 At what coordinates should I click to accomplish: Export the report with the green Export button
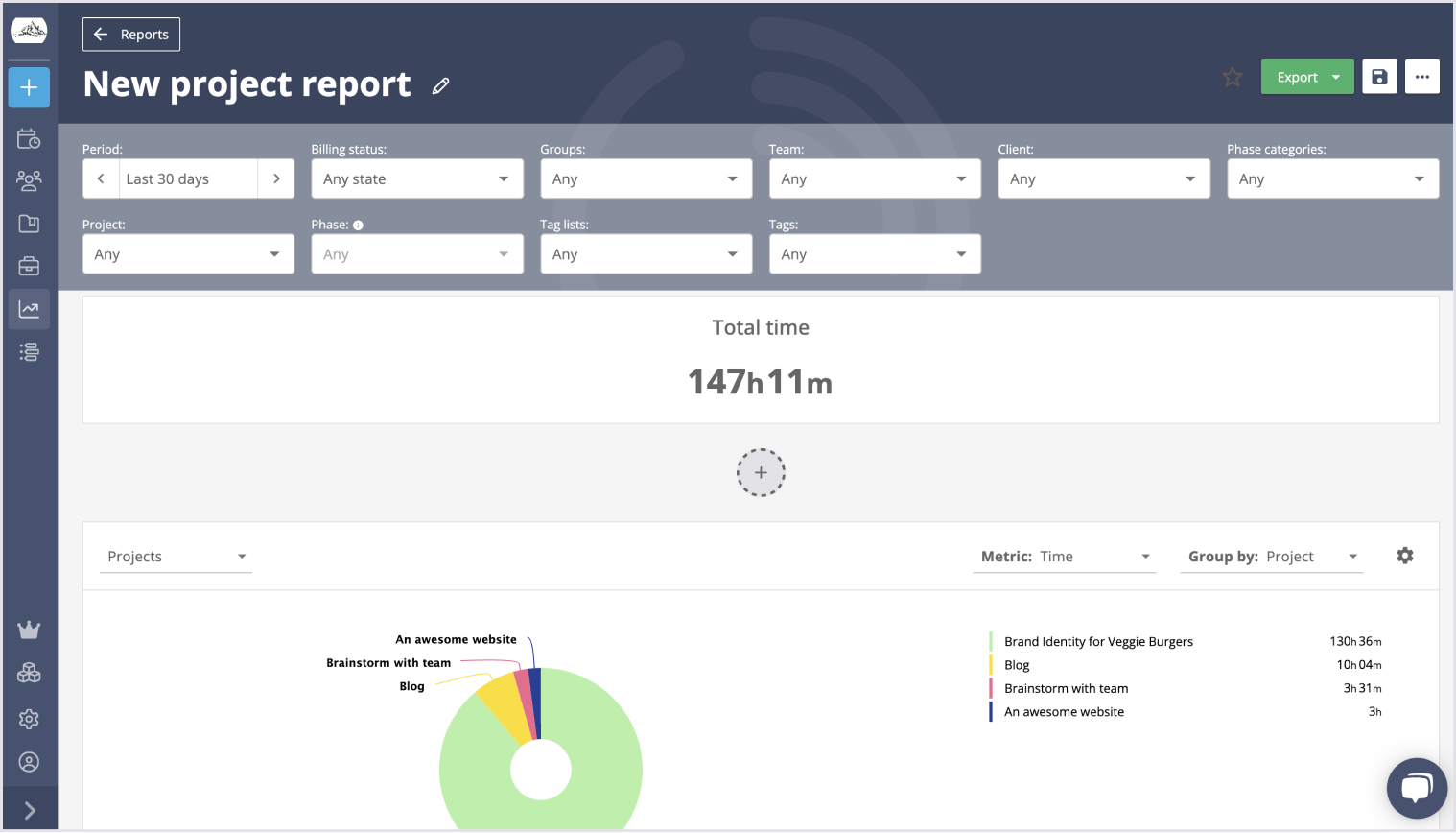coord(1297,77)
